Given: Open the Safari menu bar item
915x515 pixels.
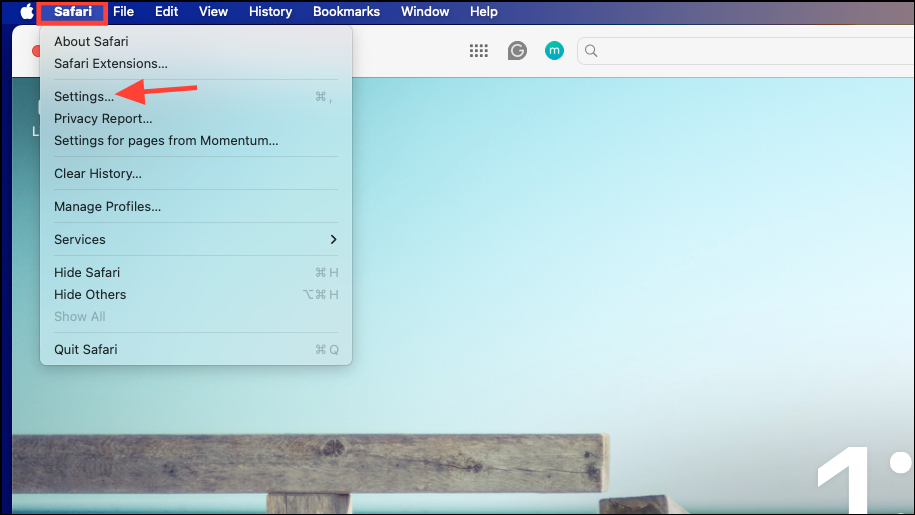Looking at the screenshot, I should click(73, 12).
